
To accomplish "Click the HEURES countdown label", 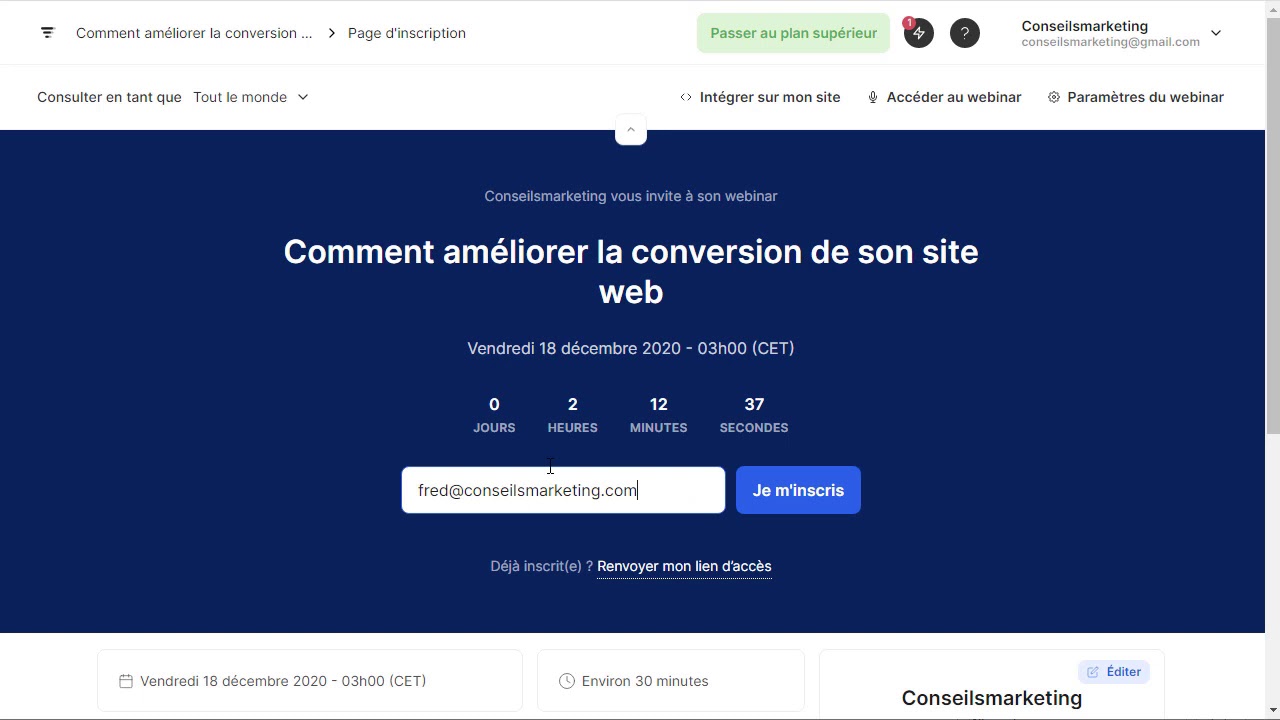I will click(x=572, y=427).
